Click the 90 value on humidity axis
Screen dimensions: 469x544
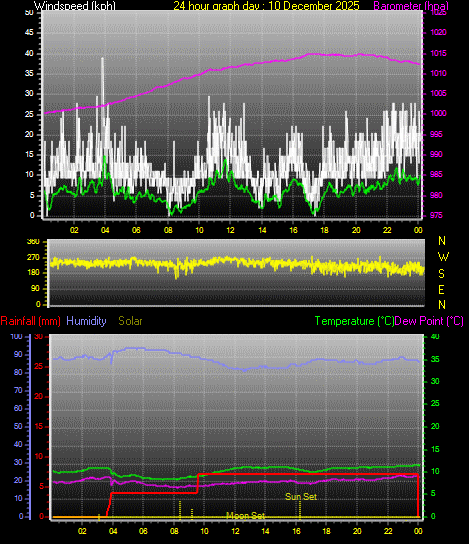click(x=18, y=355)
